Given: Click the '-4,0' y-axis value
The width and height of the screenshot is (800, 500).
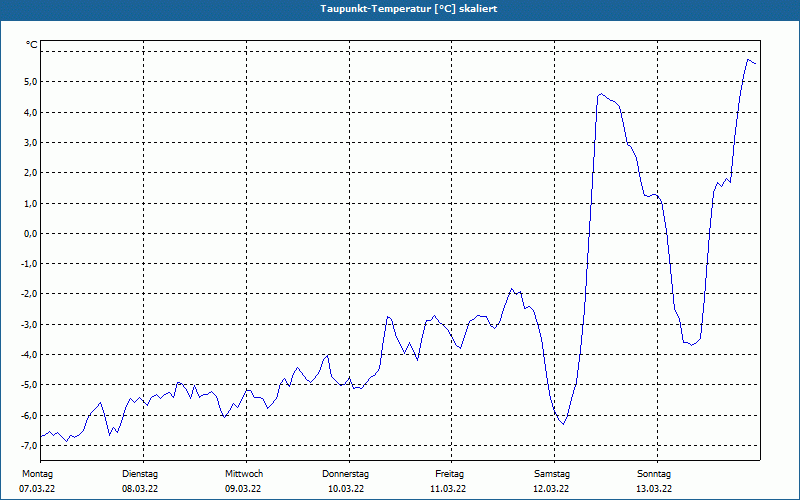Looking at the screenshot, I should click(29, 354).
